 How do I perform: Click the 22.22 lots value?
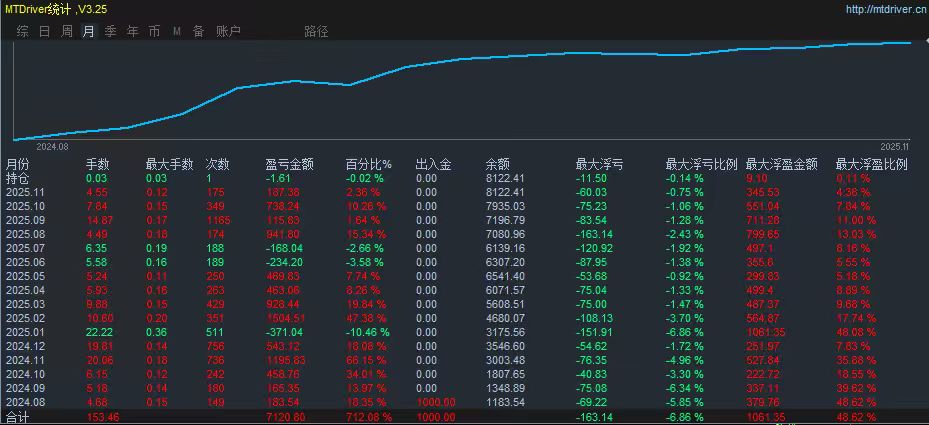(x=99, y=332)
